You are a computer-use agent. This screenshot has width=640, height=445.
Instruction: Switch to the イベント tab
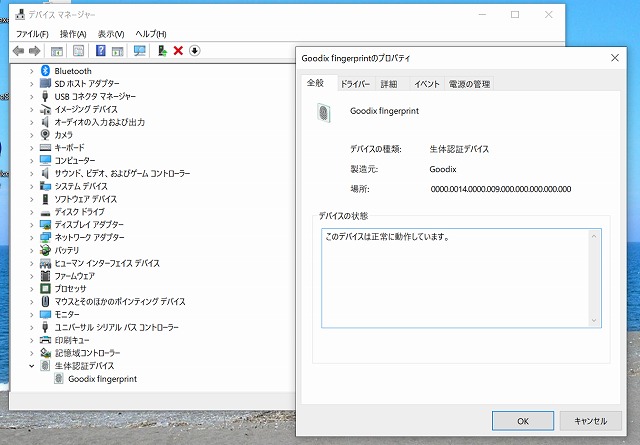pyautogui.click(x=427, y=84)
